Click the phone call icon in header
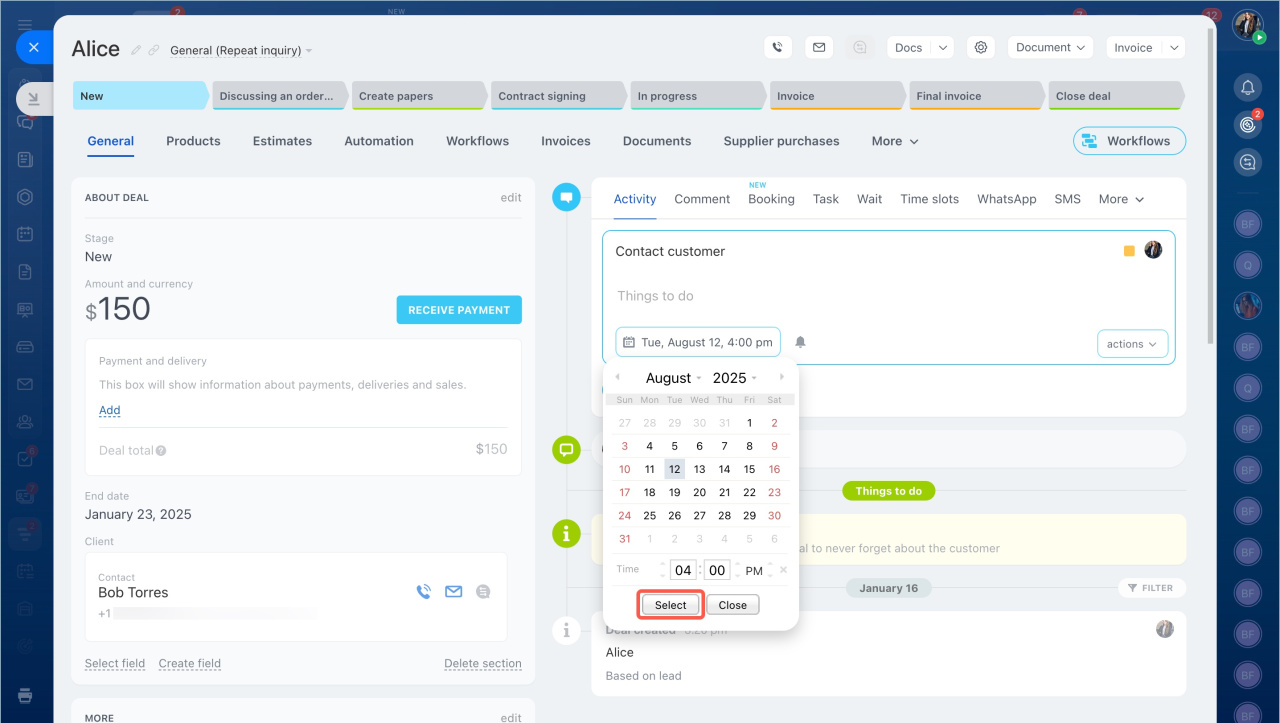This screenshot has width=1280, height=723. 778,47
